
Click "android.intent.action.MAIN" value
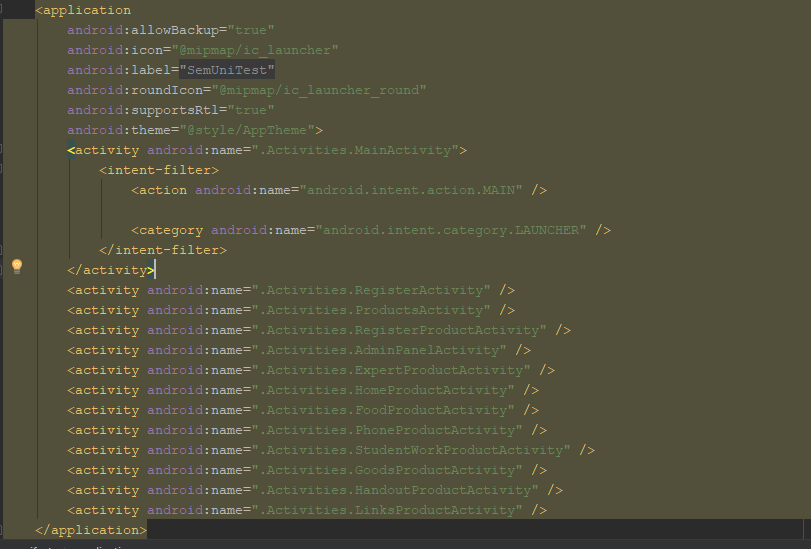coord(411,190)
